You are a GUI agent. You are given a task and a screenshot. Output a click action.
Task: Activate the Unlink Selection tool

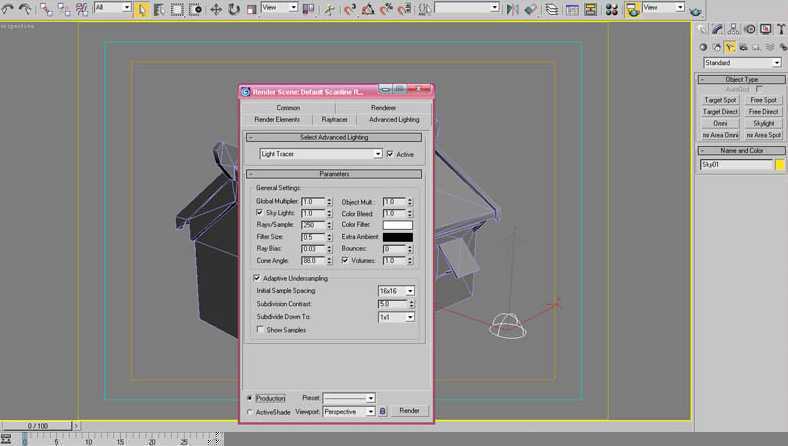64,9
